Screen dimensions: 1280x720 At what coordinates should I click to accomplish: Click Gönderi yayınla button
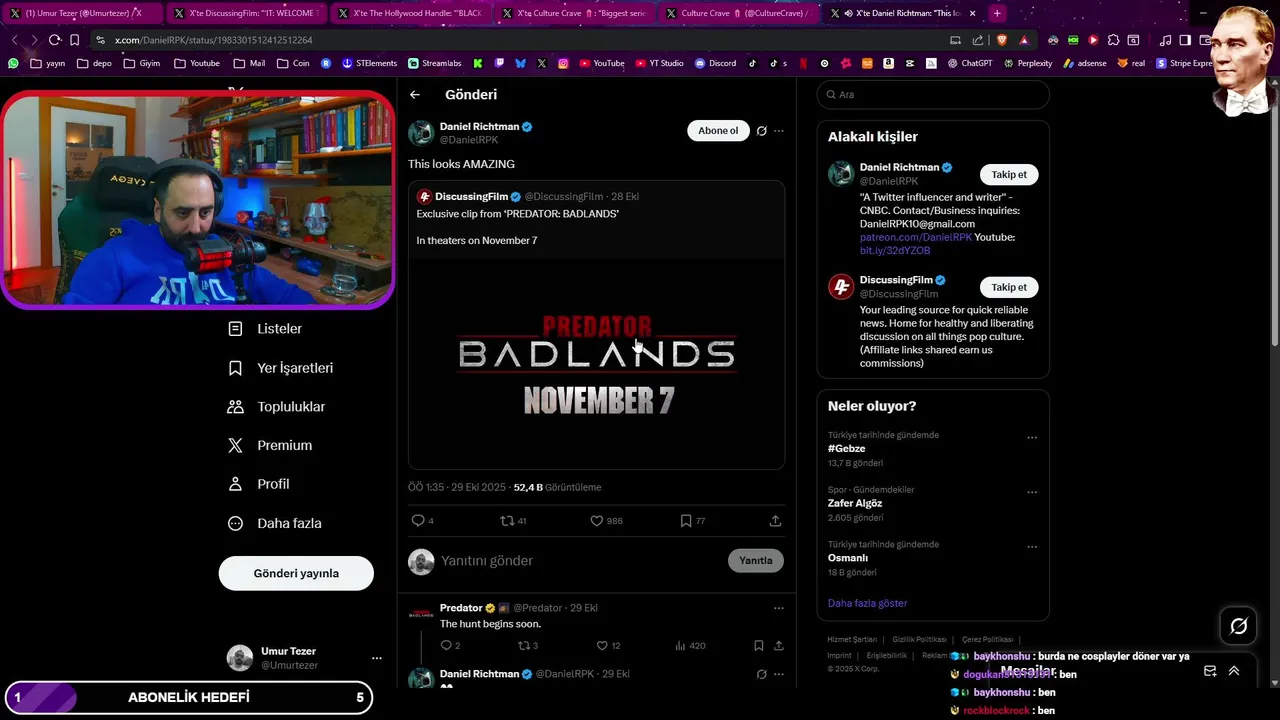pos(296,573)
